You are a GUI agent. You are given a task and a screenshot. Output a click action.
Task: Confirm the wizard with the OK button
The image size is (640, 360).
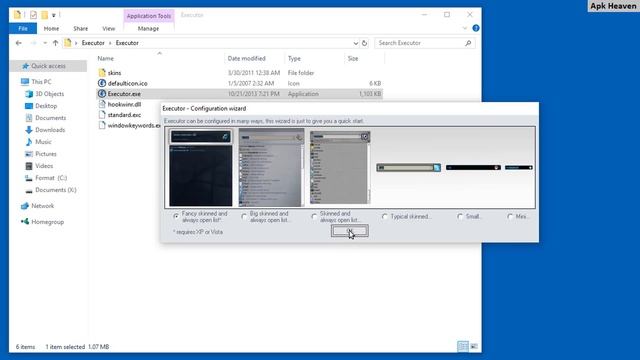pyautogui.click(x=349, y=231)
